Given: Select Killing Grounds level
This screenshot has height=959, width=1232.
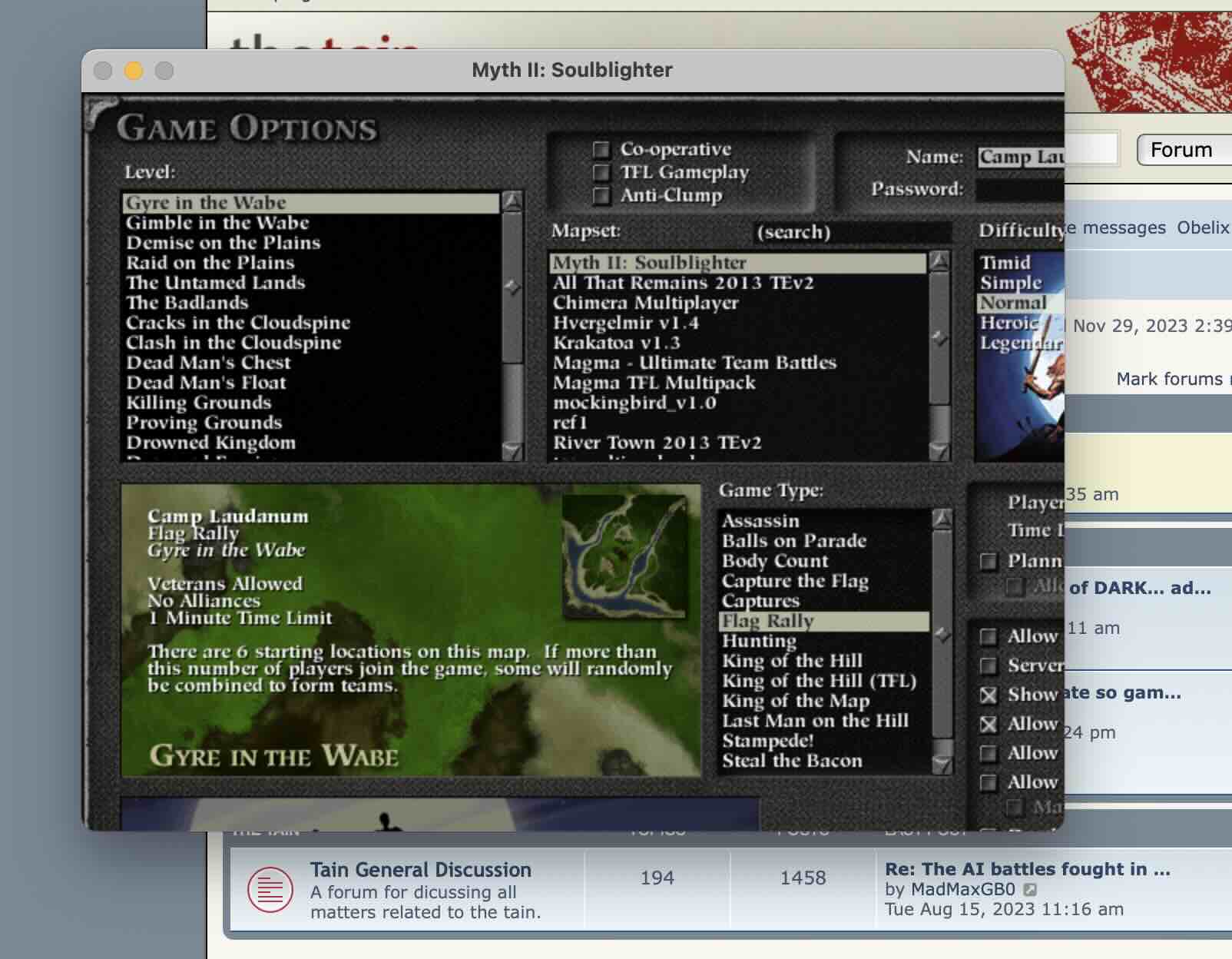Looking at the screenshot, I should click(x=310, y=403).
